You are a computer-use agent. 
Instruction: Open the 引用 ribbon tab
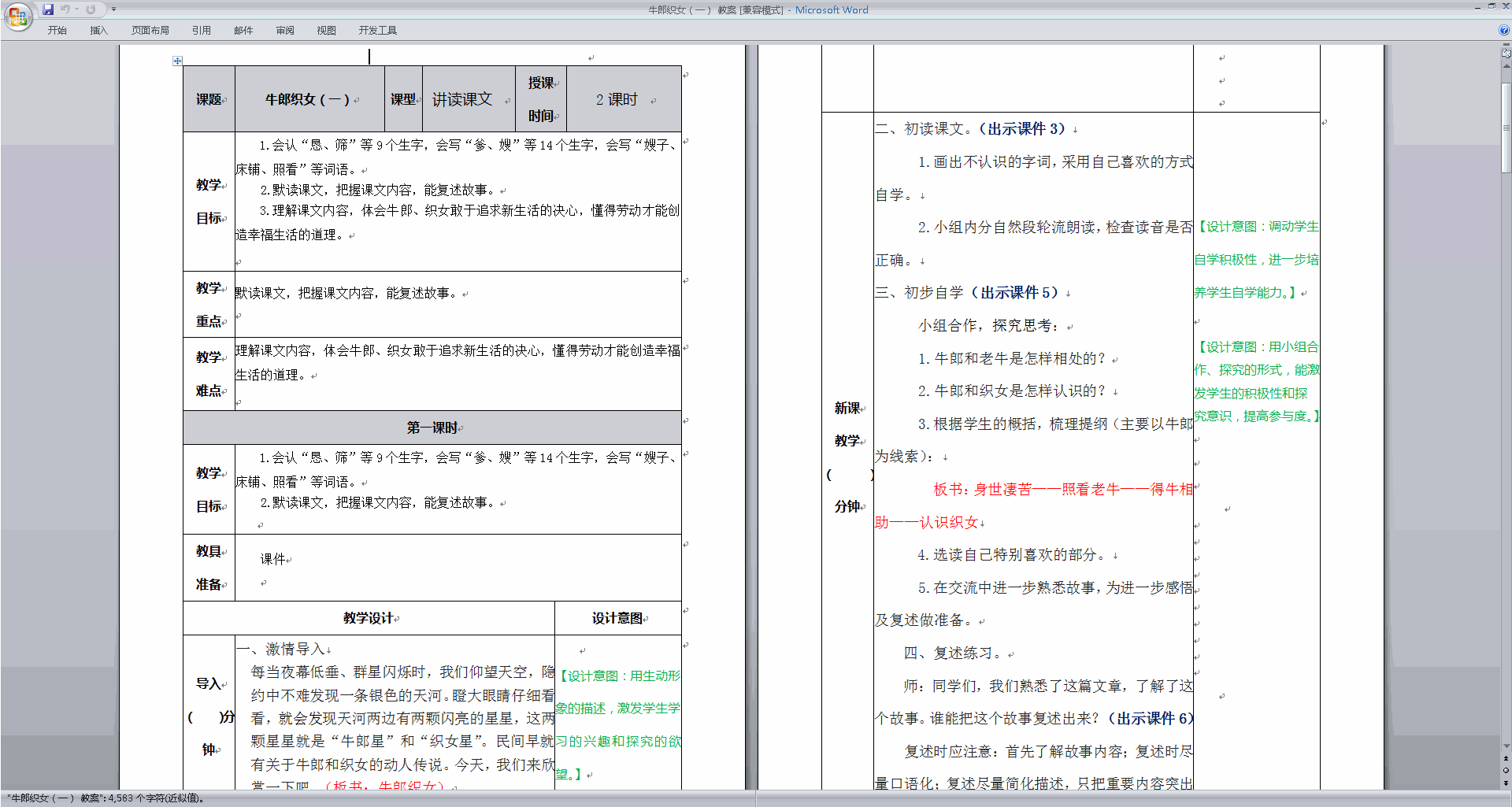pyautogui.click(x=202, y=31)
